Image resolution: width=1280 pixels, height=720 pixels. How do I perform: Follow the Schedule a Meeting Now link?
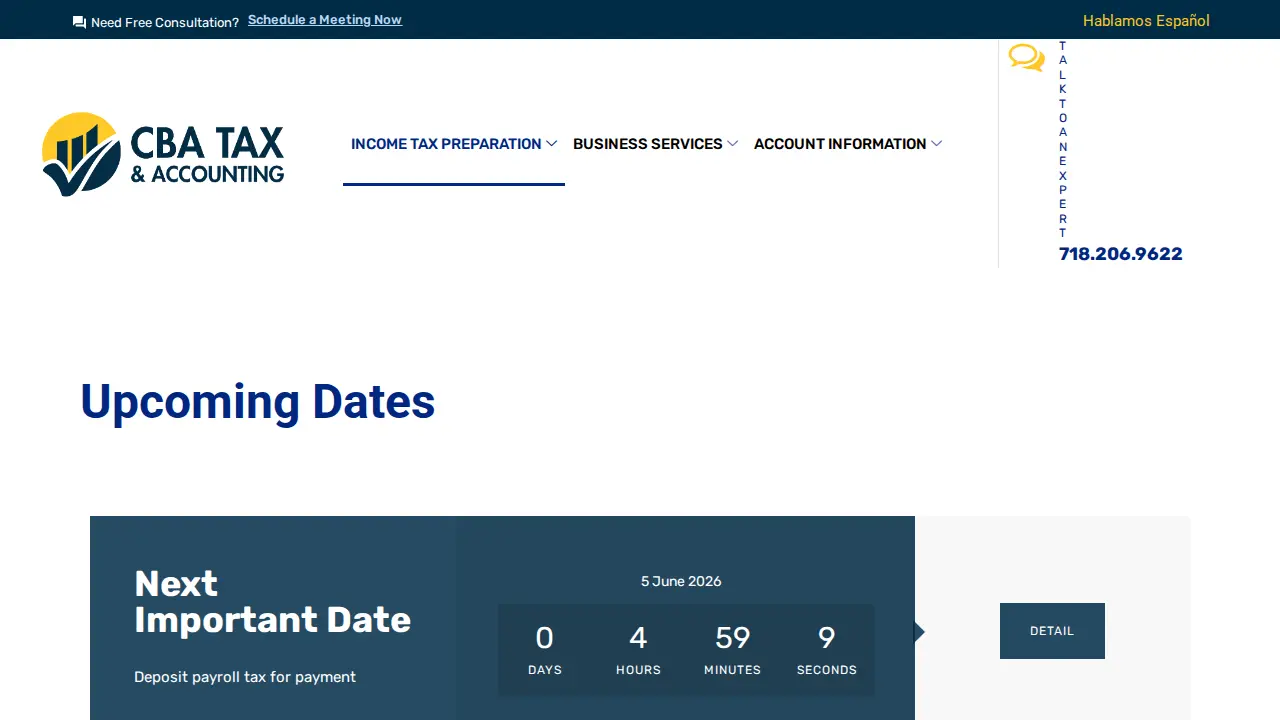point(325,20)
